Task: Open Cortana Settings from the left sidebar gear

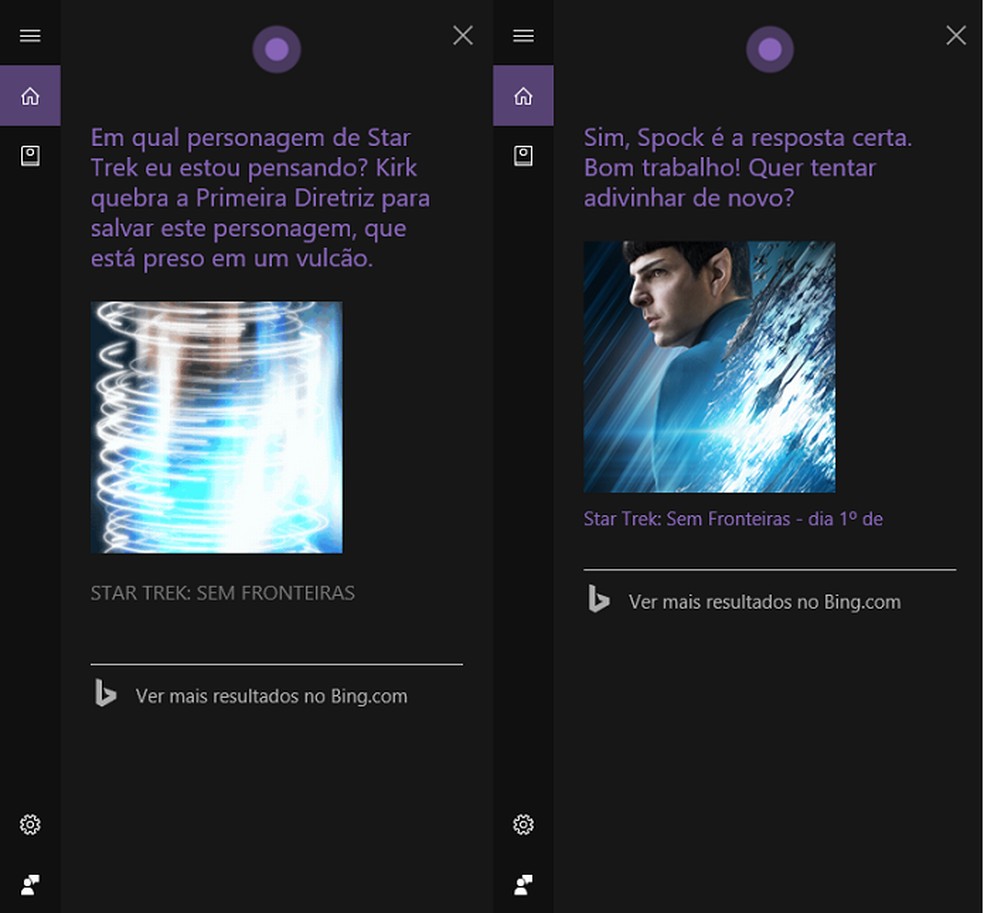Action: click(x=30, y=824)
